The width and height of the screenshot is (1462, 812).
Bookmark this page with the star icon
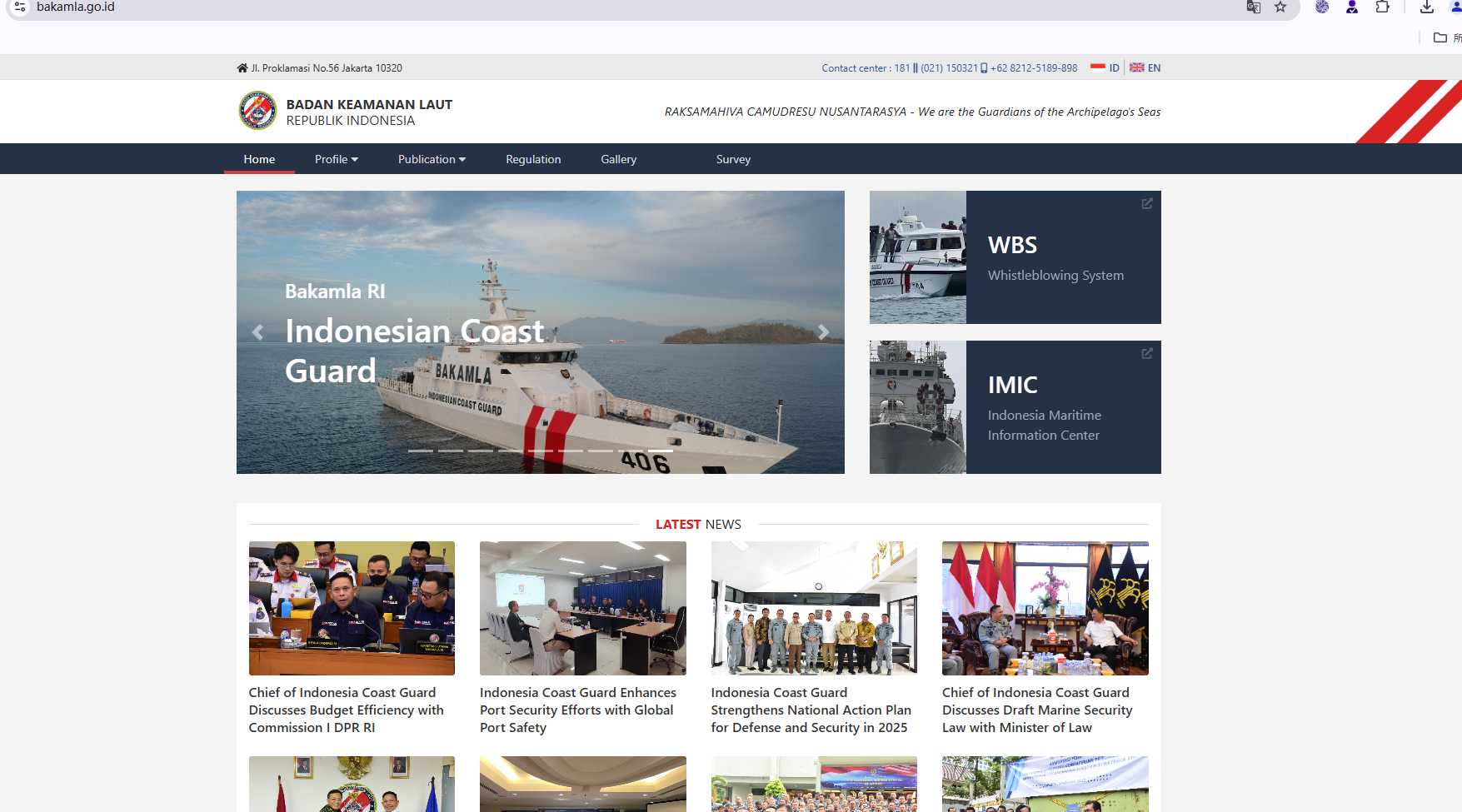pyautogui.click(x=1280, y=7)
